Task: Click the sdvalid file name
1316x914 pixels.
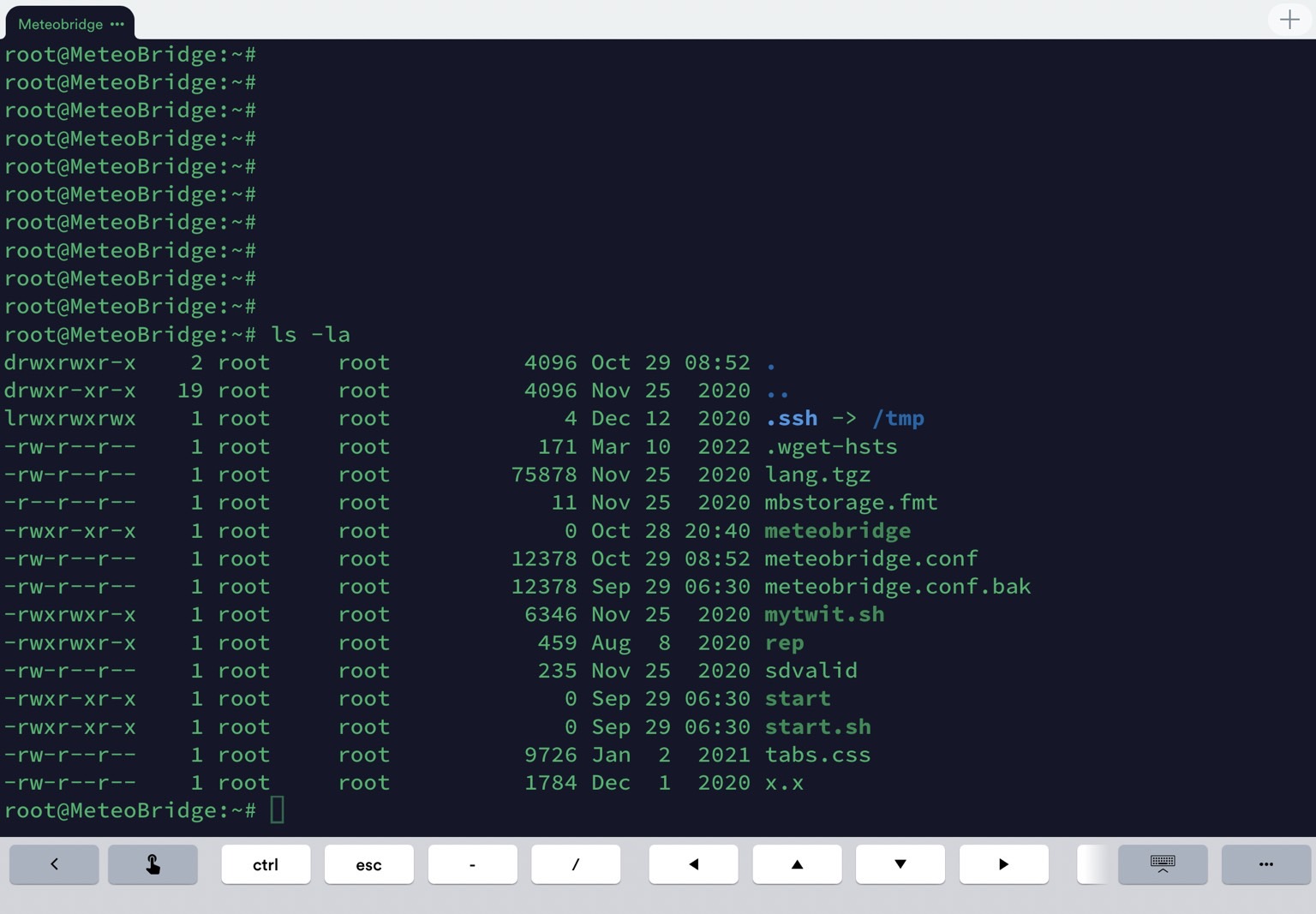Action: (811, 671)
